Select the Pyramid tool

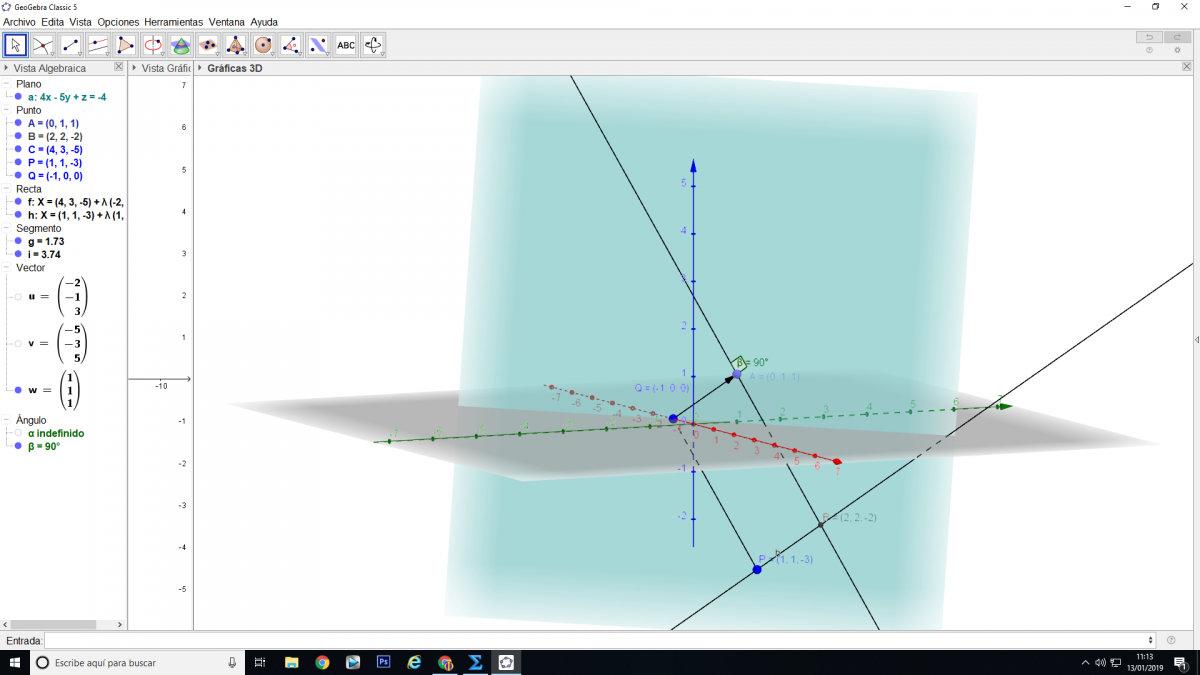point(235,45)
